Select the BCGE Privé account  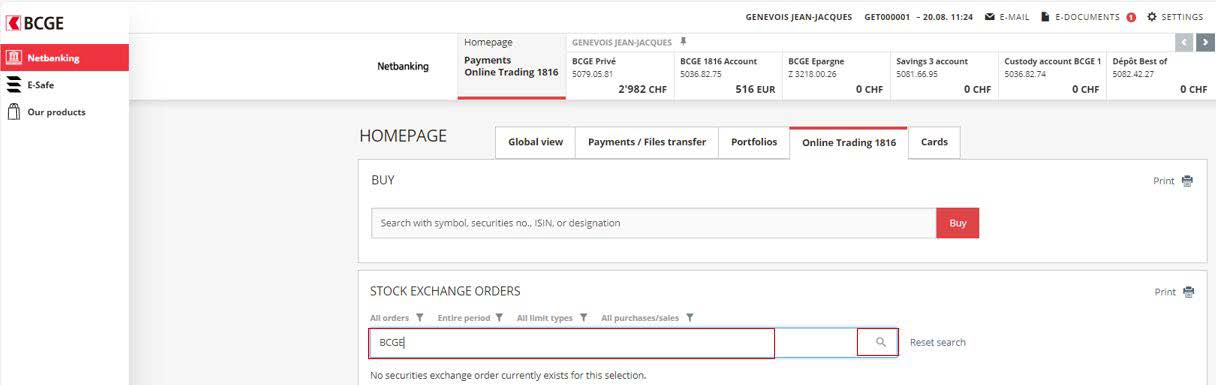click(620, 75)
